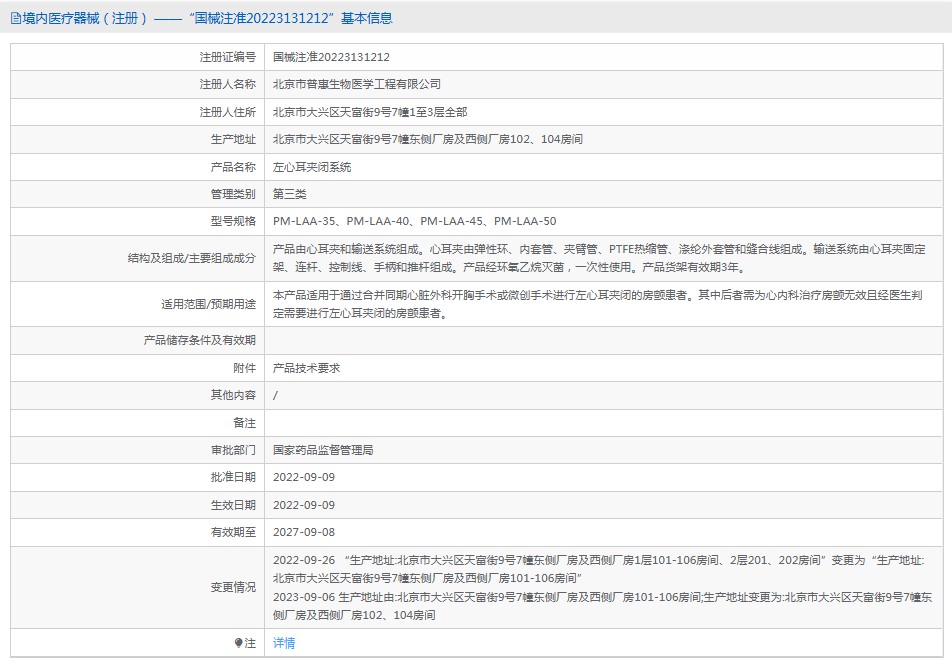
Task: Click the 2022-09-26 change record entry
Action: 600,569
